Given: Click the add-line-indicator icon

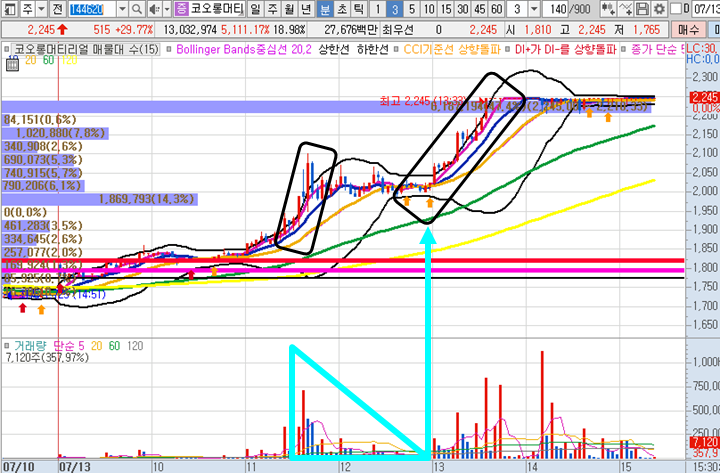Looking at the screenshot, I should [x=625, y=9].
